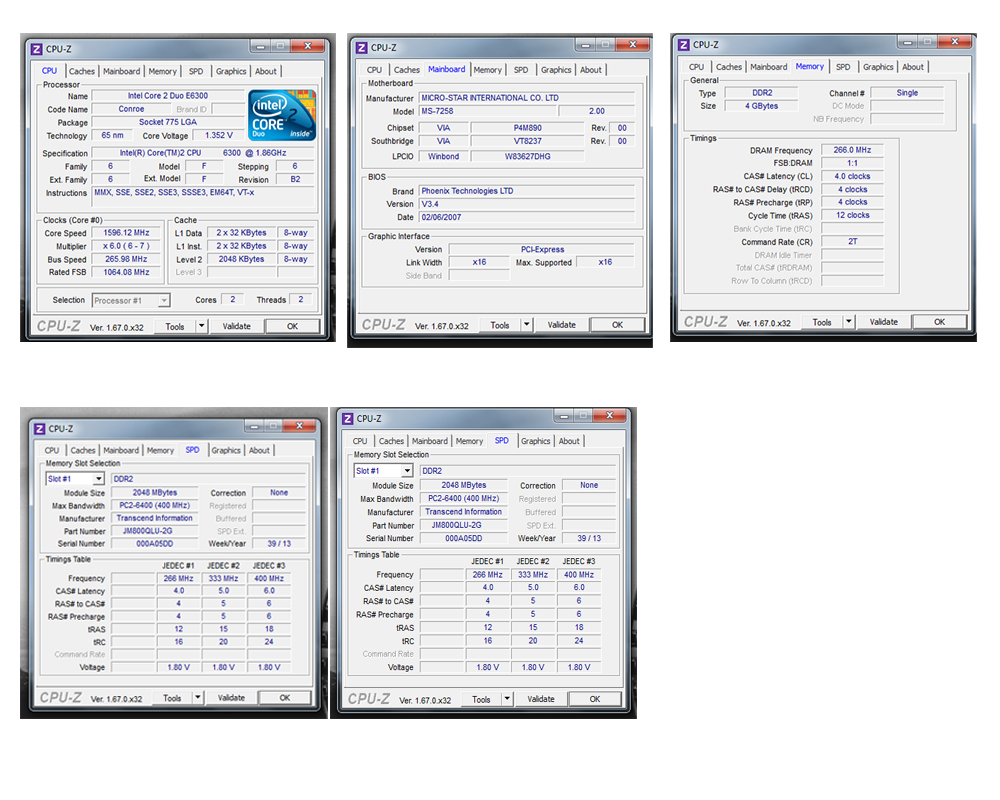Click CPU-Z icon in the narrower SPD window title
This screenshot has height=800, width=1000.
[x=40, y=429]
